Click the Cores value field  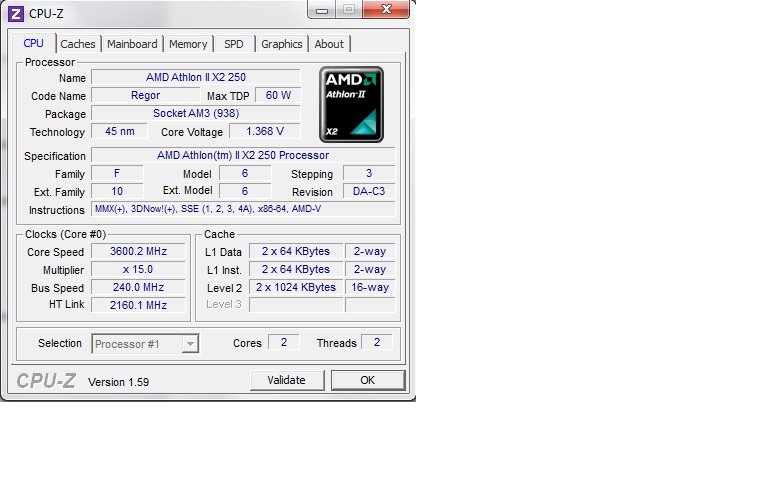tap(284, 342)
